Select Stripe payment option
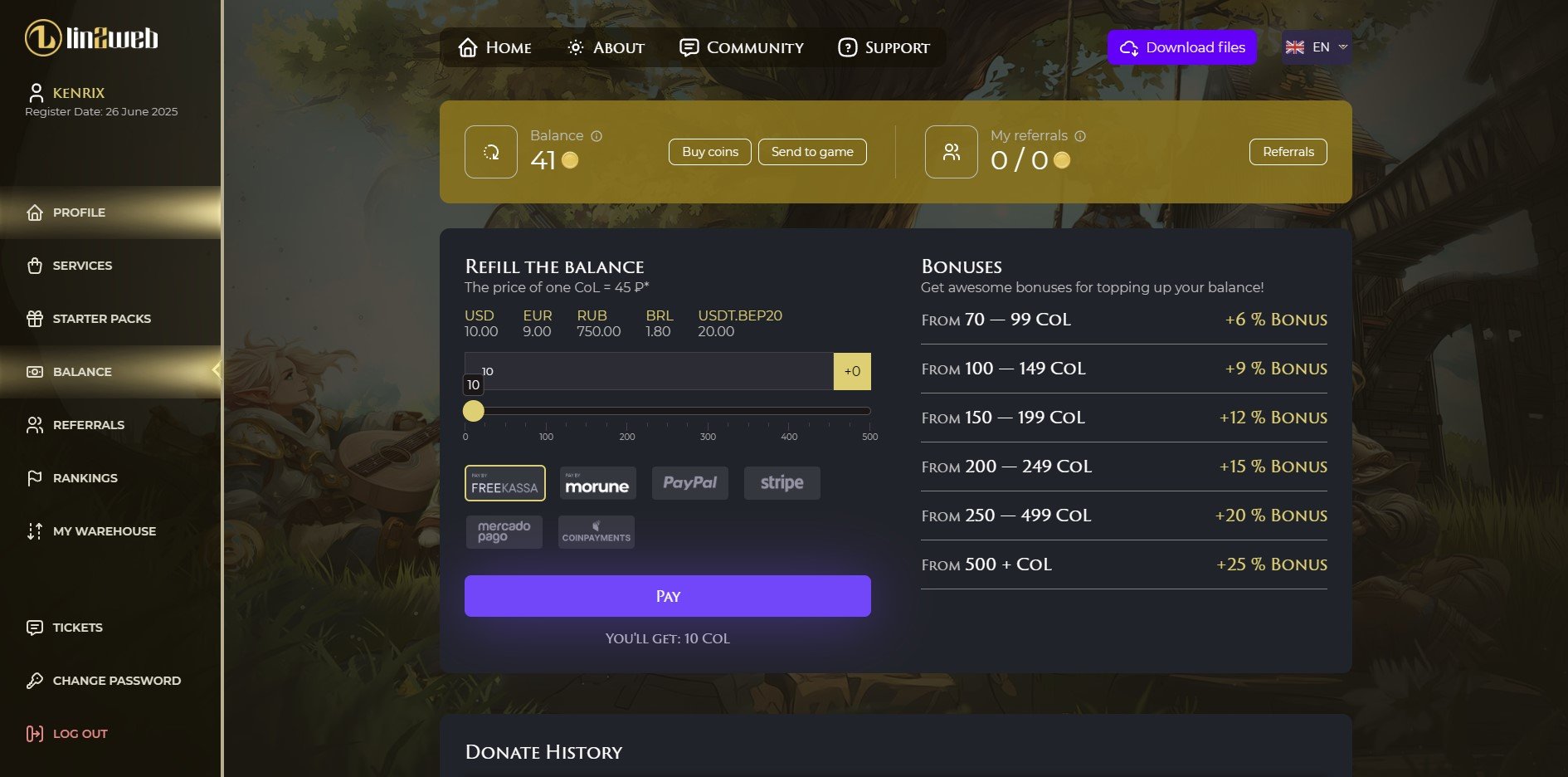Screen dimensions: 1568x777 pos(782,483)
